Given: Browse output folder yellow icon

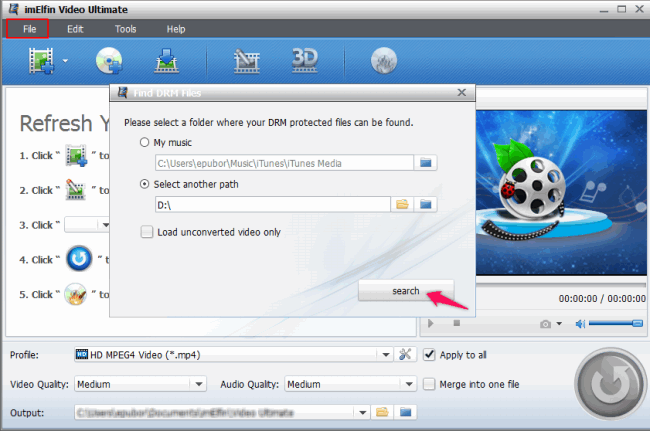Looking at the screenshot, I should tap(382, 412).
